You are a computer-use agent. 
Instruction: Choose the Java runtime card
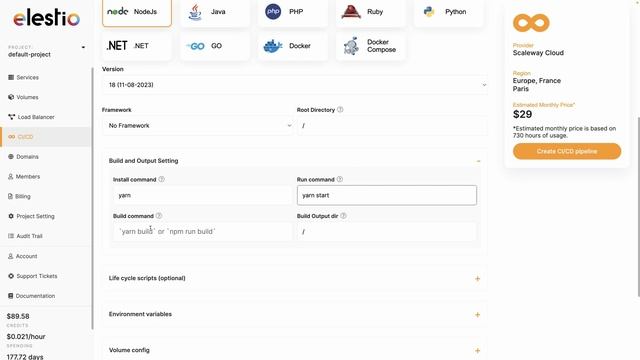tap(215, 12)
